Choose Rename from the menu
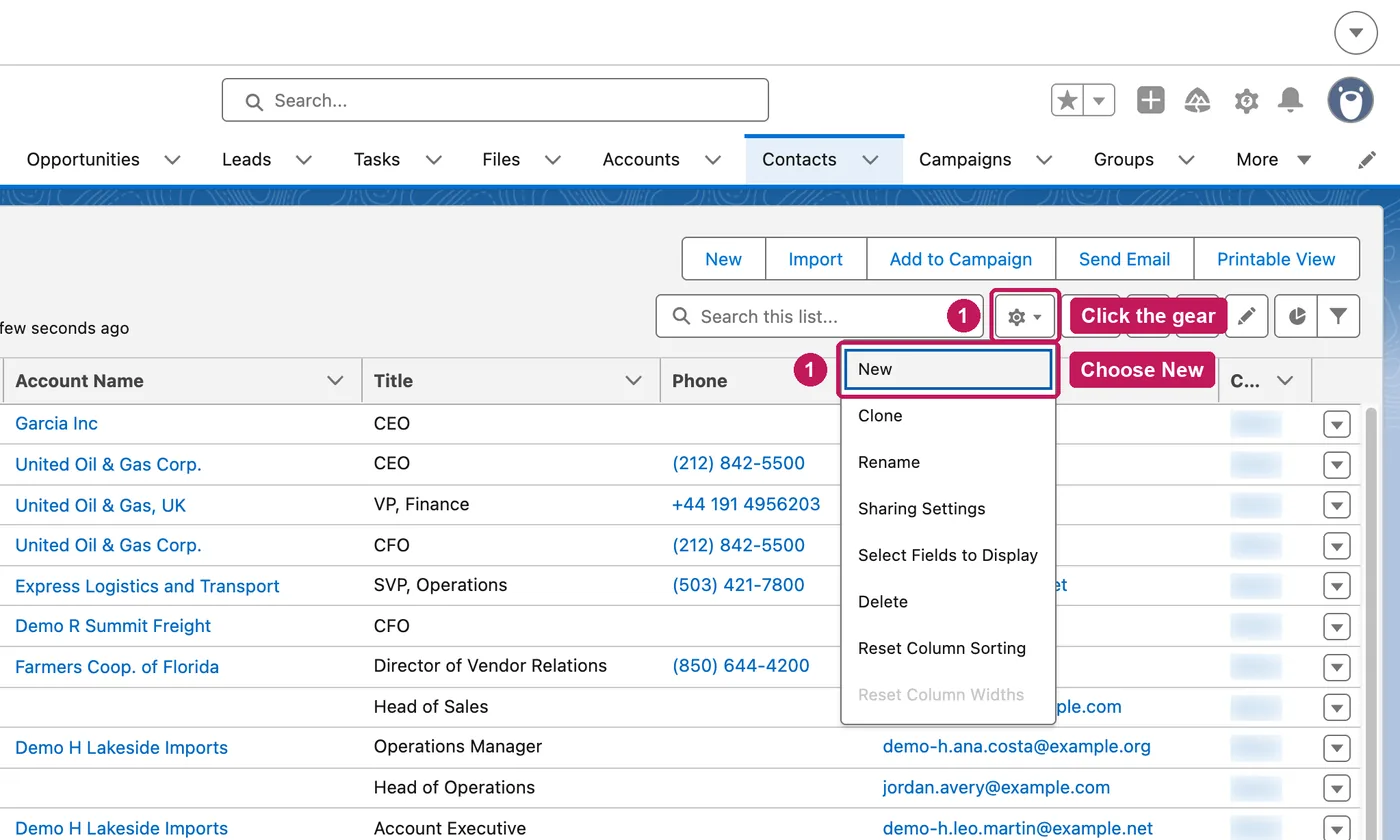 click(948, 462)
